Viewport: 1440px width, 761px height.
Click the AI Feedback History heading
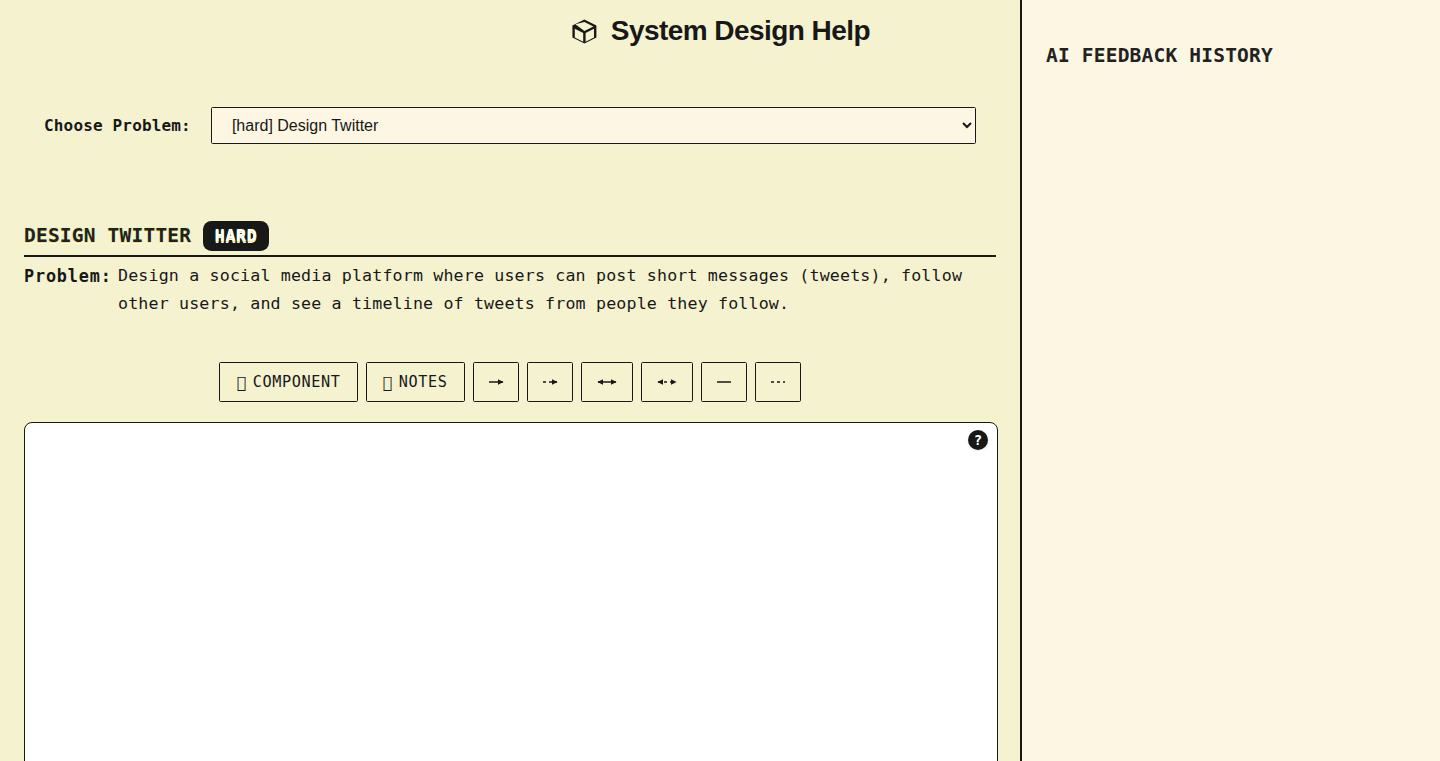[x=1159, y=56]
